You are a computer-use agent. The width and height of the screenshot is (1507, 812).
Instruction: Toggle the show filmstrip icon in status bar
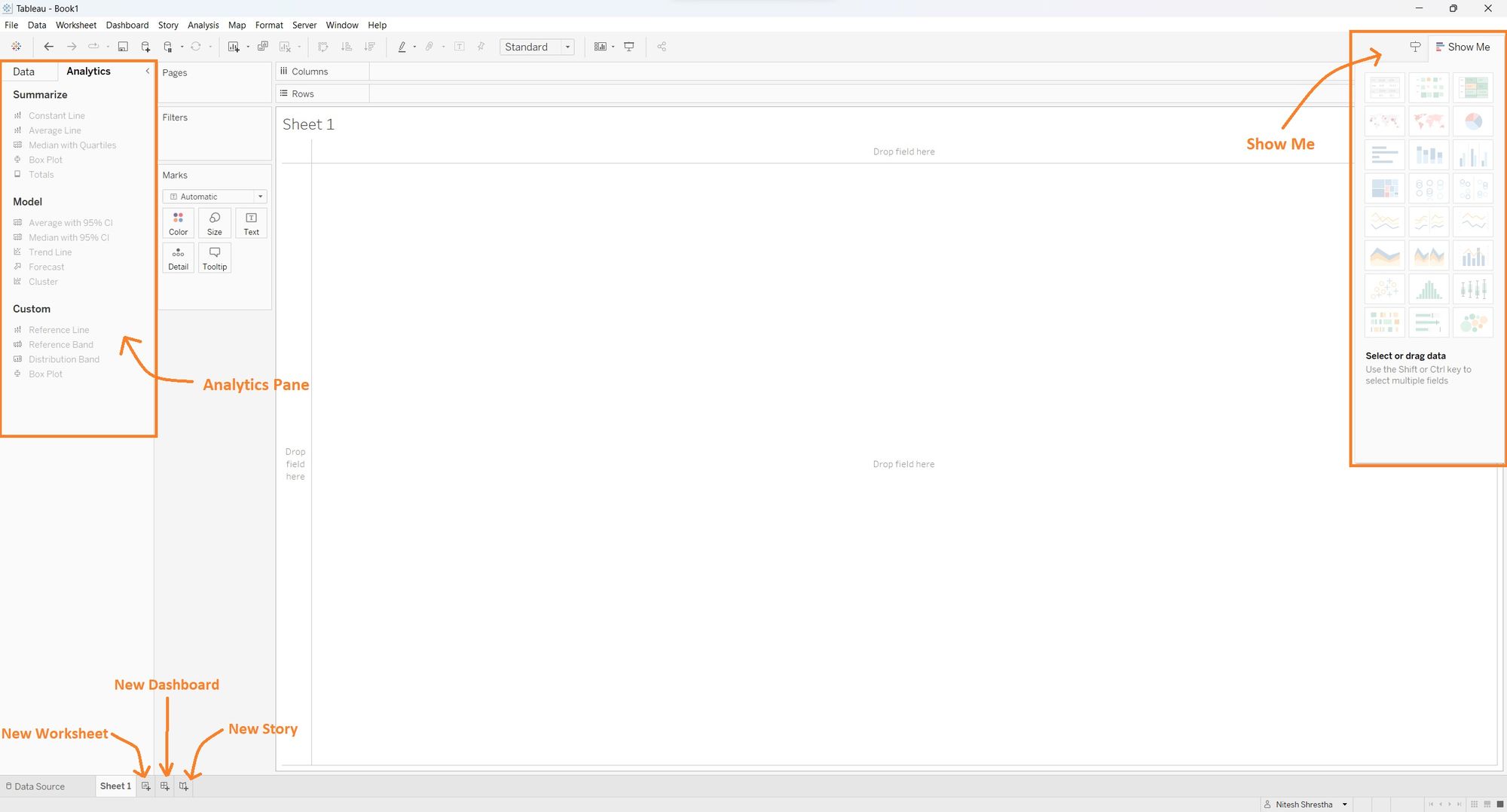pos(1487,804)
